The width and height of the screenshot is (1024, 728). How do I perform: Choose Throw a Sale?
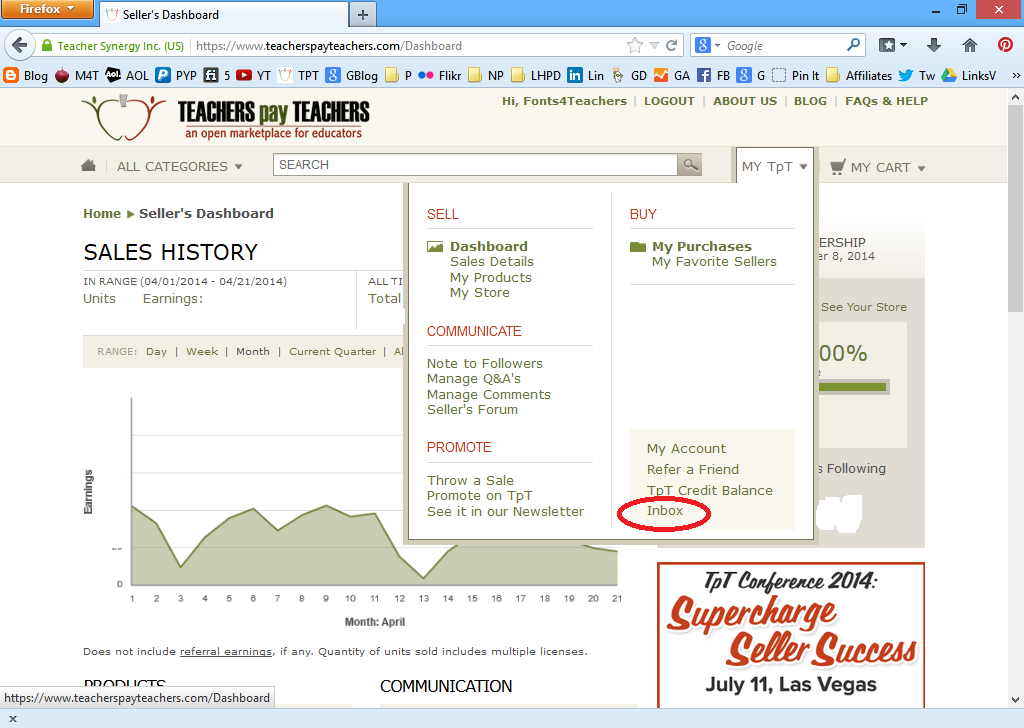click(470, 480)
